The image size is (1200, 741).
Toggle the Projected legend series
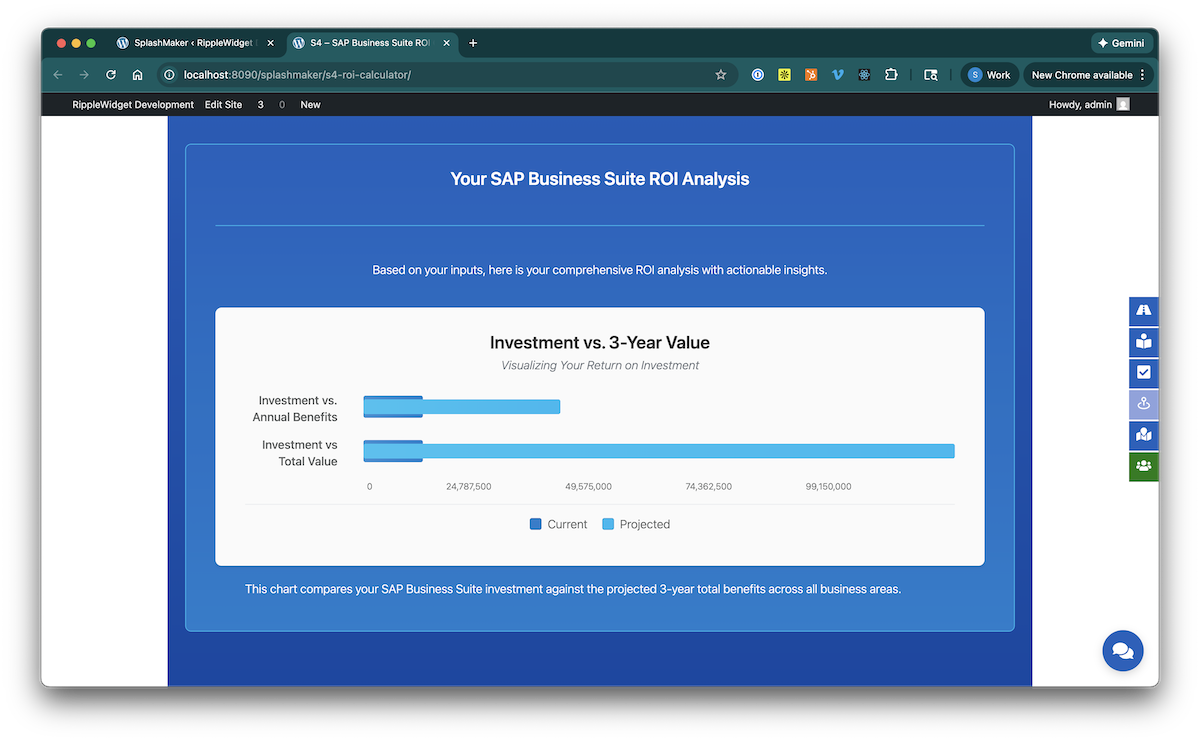pos(636,524)
